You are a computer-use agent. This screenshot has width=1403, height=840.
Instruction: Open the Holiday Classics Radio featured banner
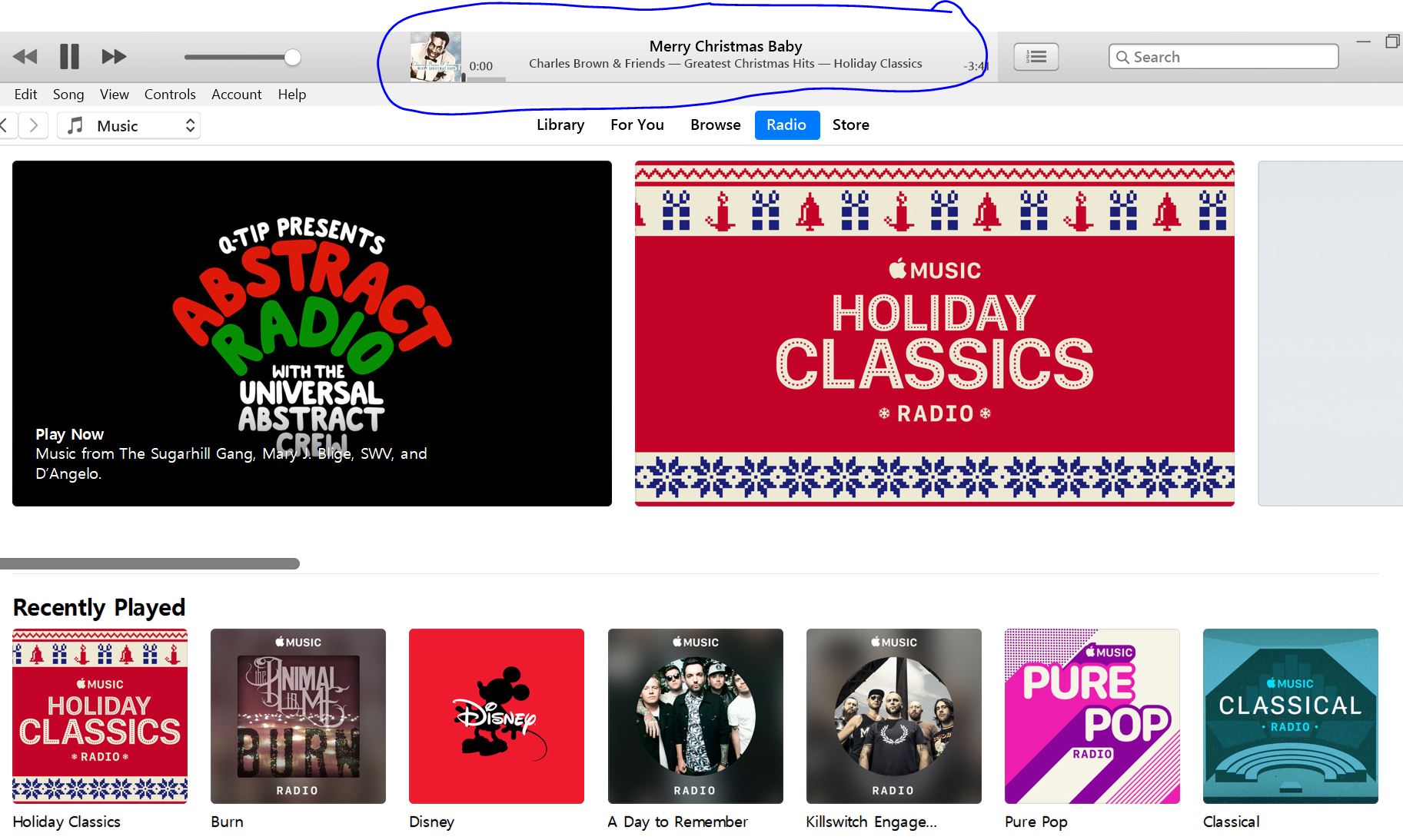pyautogui.click(x=935, y=334)
